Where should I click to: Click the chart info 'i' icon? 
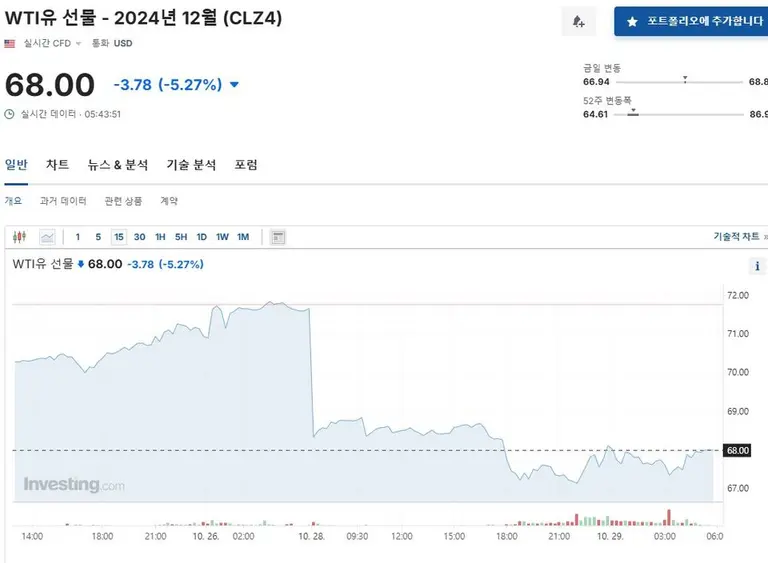(x=758, y=266)
